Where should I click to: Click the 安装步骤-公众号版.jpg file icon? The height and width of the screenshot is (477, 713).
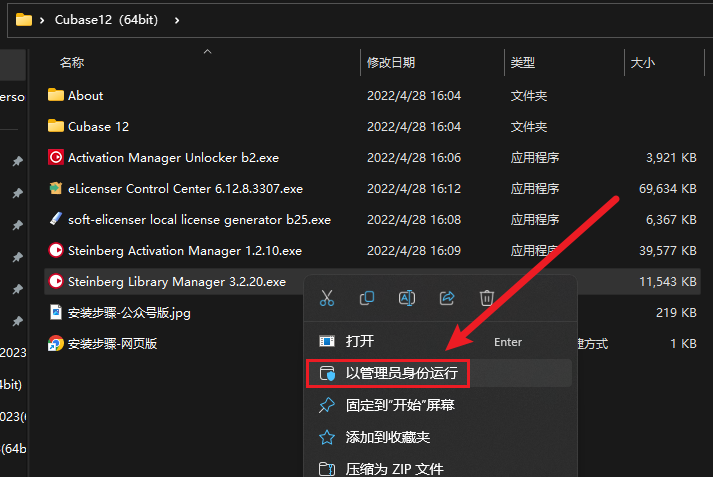[x=55, y=312]
